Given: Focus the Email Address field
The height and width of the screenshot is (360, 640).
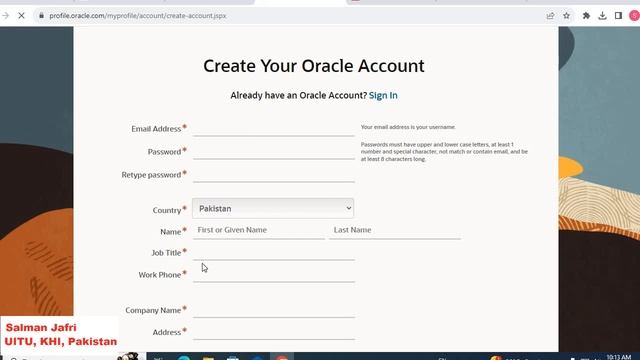Looking at the screenshot, I should coord(273,129).
